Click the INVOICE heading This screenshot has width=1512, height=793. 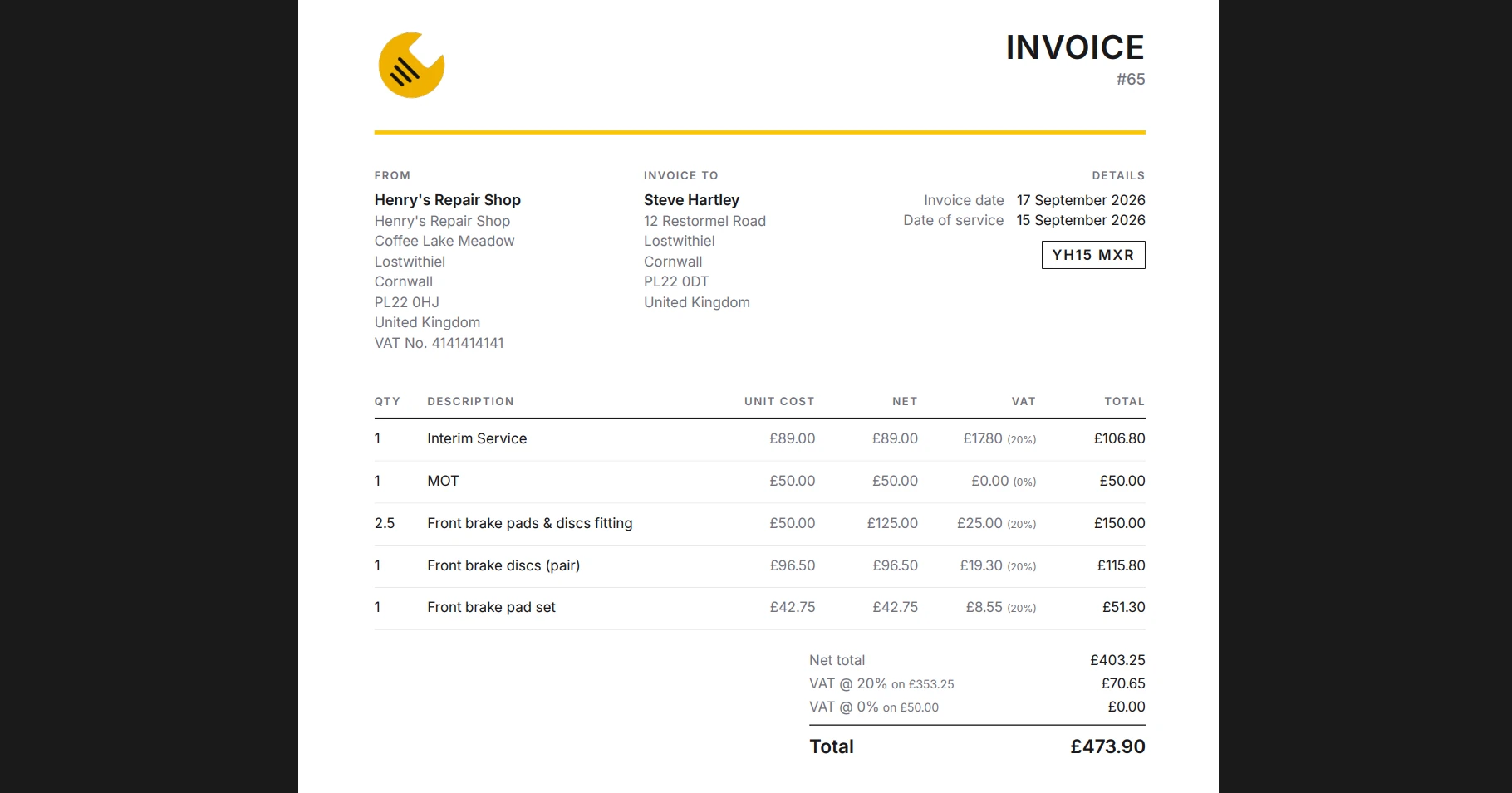tap(1075, 47)
